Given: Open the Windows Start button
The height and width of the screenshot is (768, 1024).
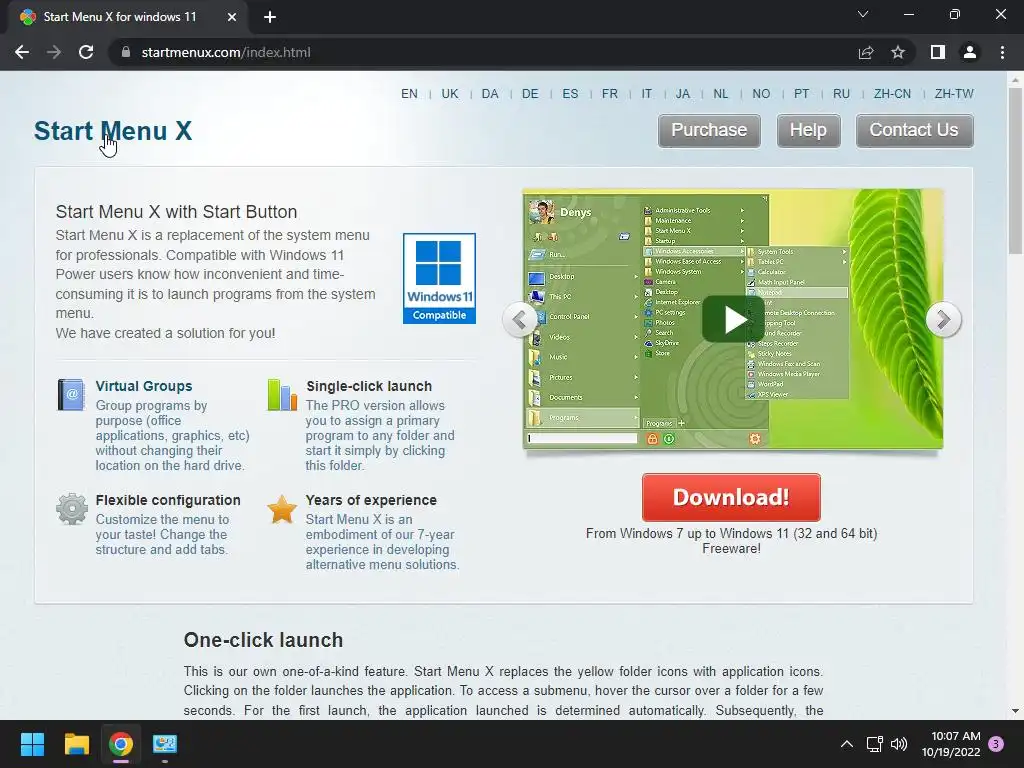Looking at the screenshot, I should pos(32,744).
